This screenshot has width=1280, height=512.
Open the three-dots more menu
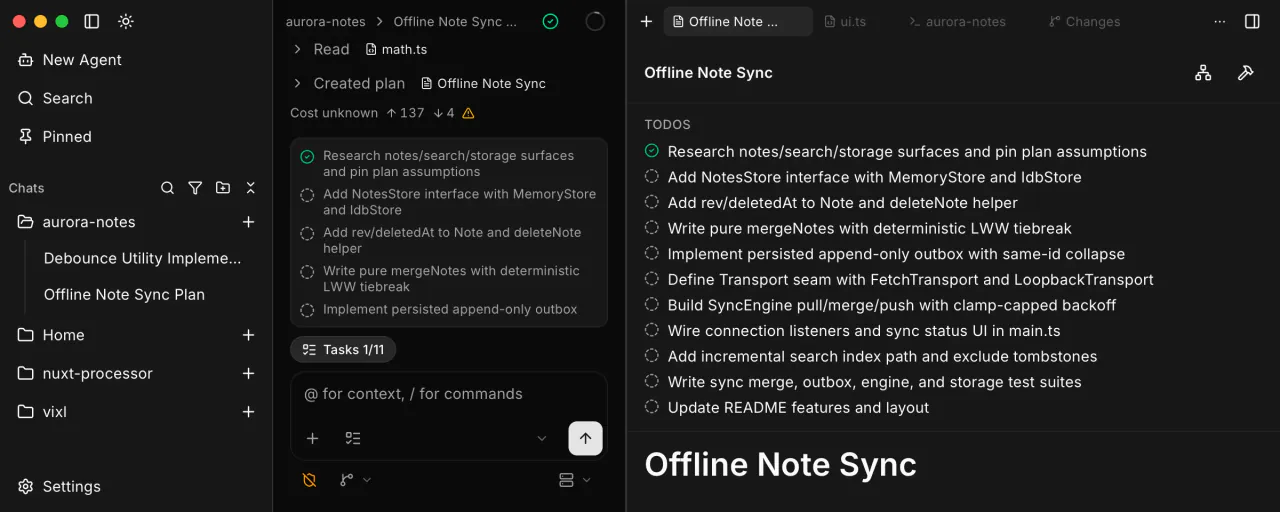[1219, 21]
